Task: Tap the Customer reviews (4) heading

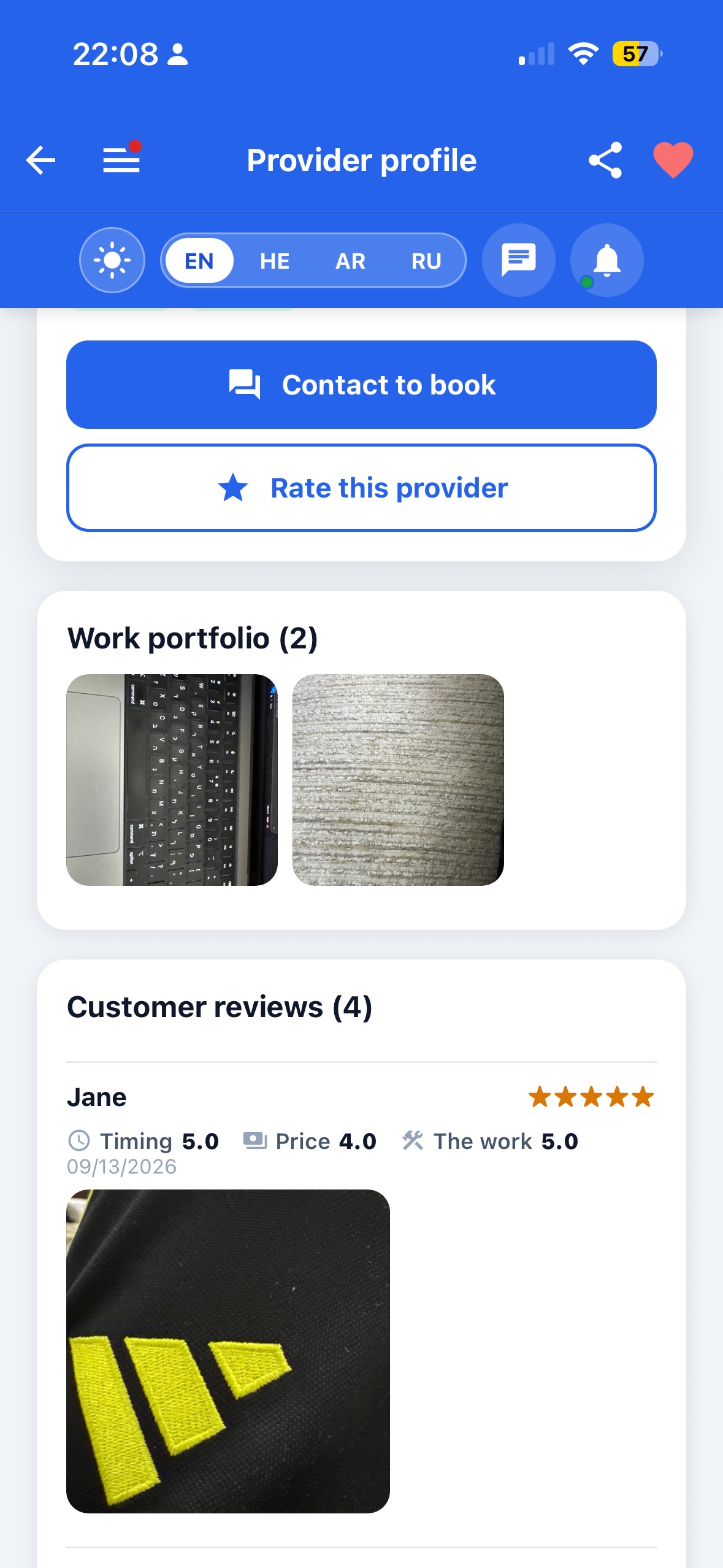Action: 220,1007
